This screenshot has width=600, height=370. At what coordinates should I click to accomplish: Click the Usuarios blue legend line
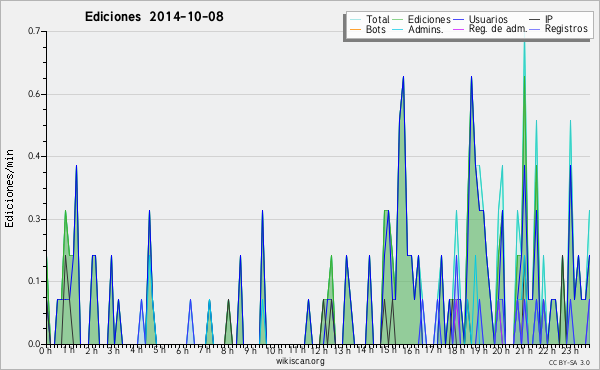tap(458, 20)
